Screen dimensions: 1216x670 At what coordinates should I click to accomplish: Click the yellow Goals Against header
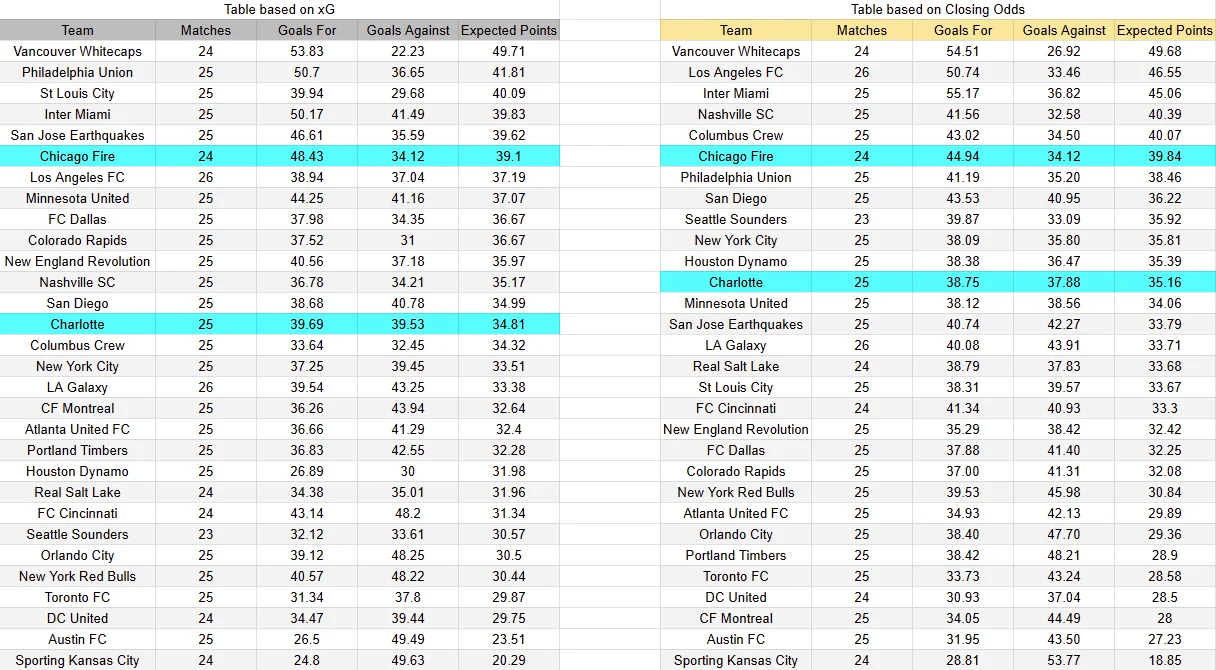click(x=1063, y=30)
